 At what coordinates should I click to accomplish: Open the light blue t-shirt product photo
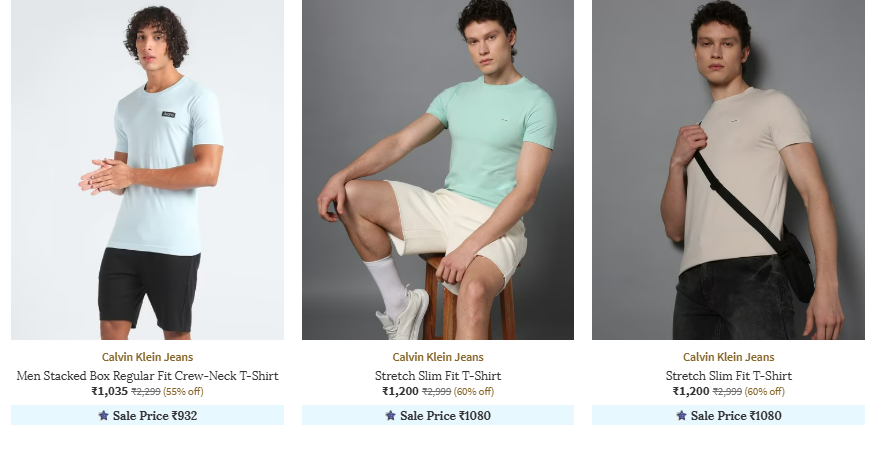(x=147, y=169)
